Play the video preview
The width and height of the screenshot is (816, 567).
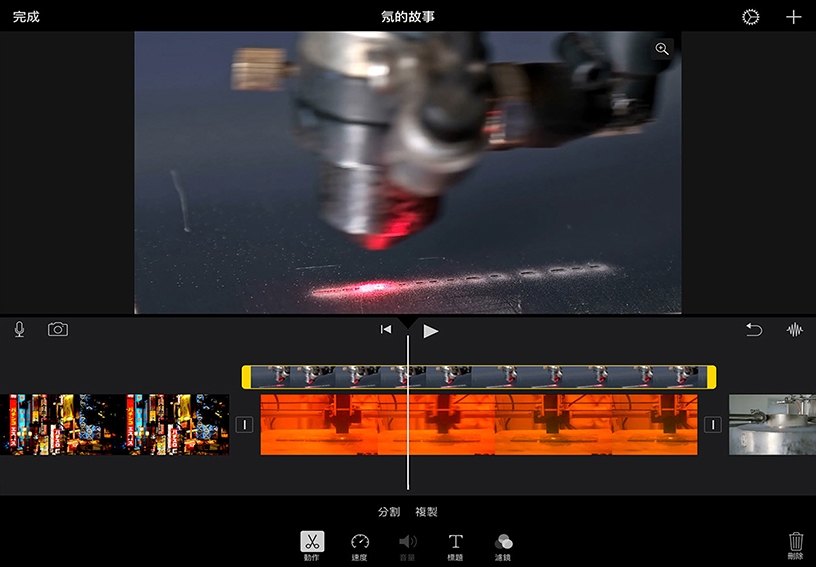pyautogui.click(x=431, y=331)
